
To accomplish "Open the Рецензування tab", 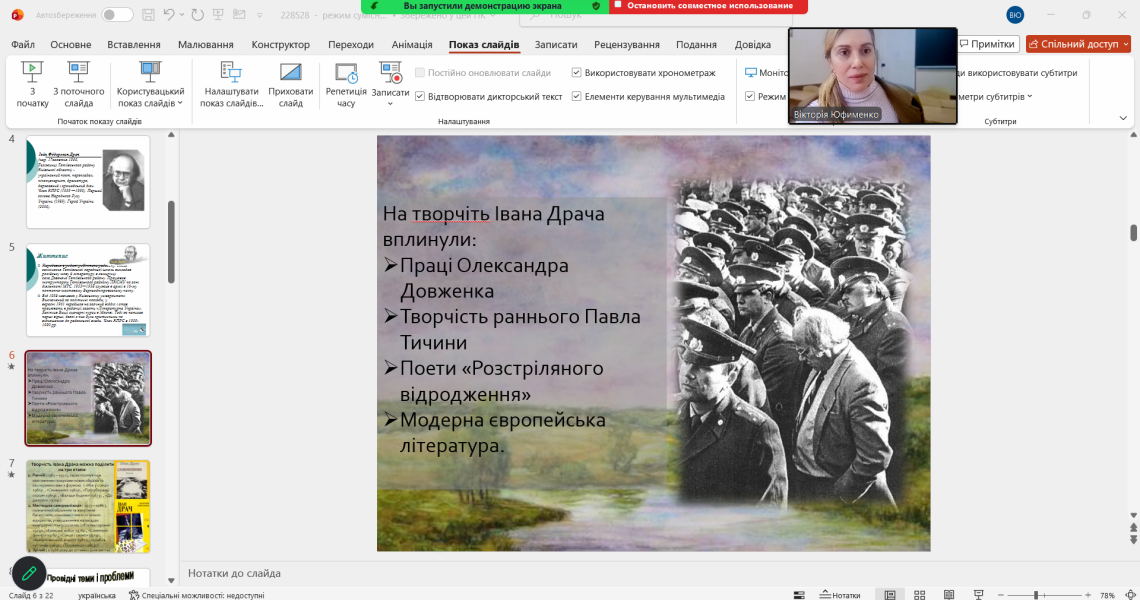I will pyautogui.click(x=627, y=44).
